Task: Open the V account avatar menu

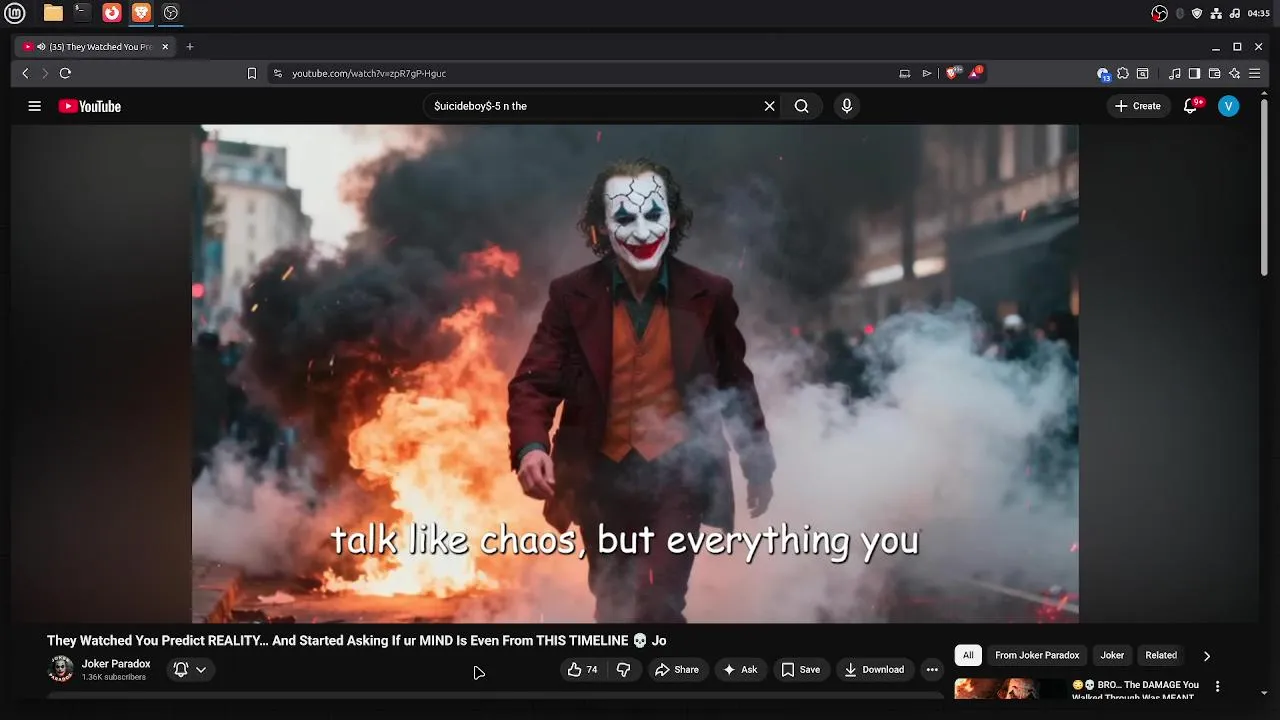Action: (x=1229, y=106)
